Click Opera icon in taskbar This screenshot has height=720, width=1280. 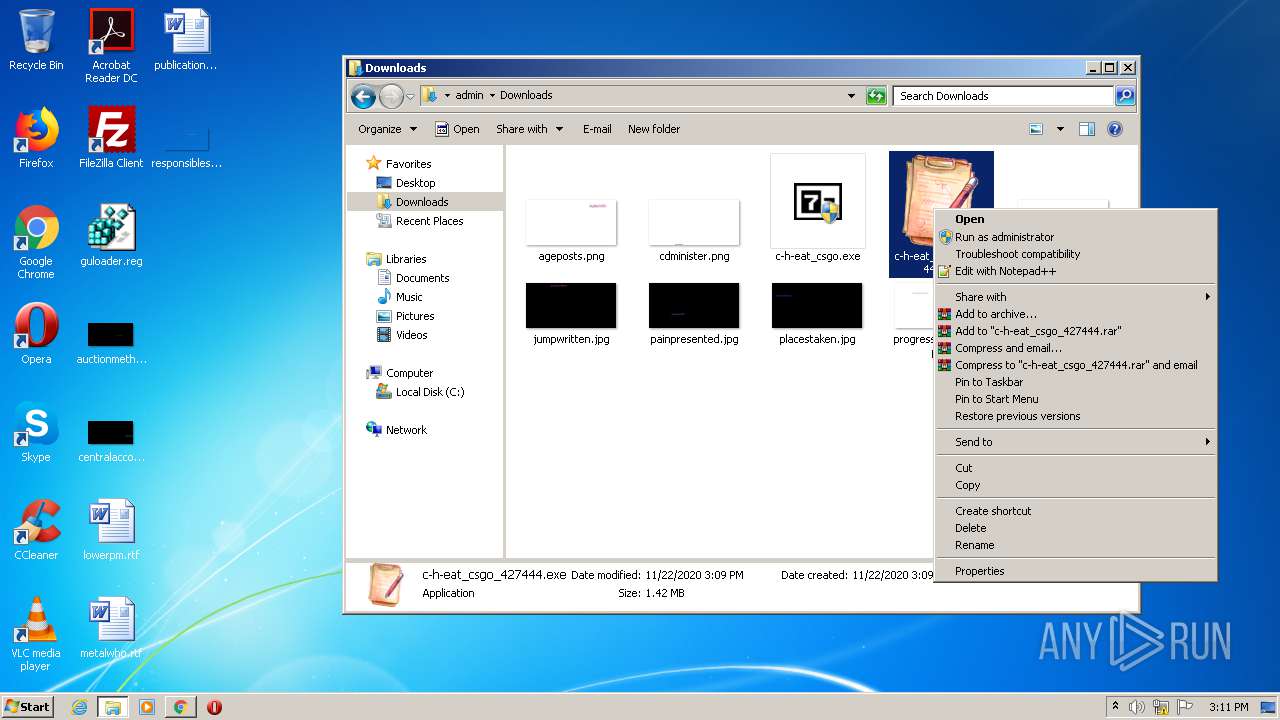click(x=214, y=707)
